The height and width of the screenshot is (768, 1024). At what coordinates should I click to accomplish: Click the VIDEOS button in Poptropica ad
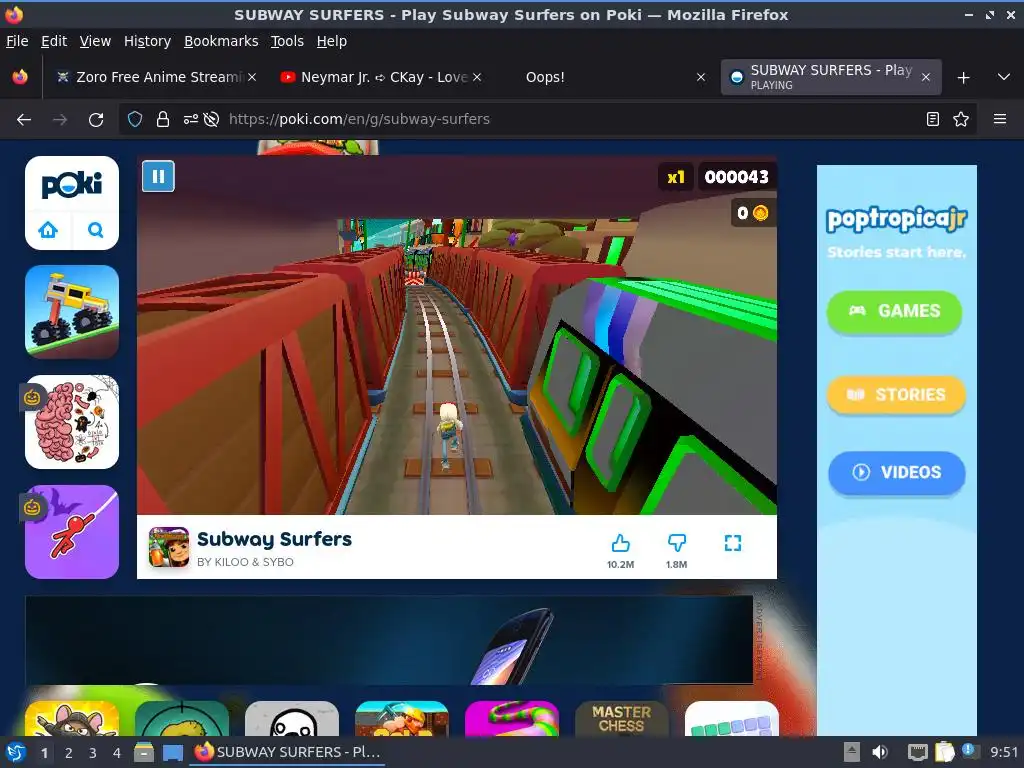pos(897,472)
